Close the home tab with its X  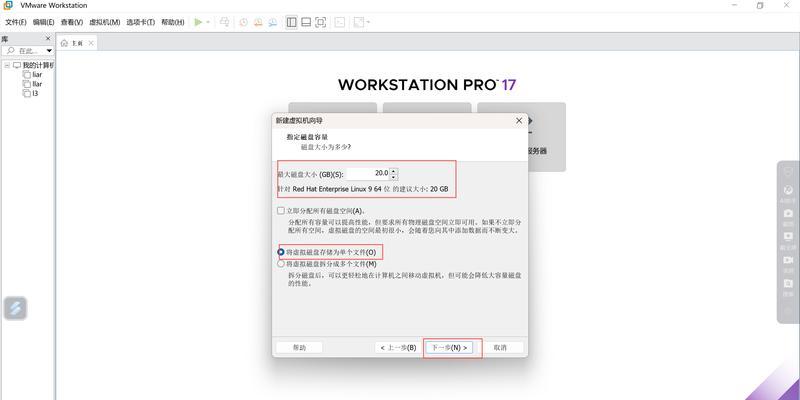point(91,43)
